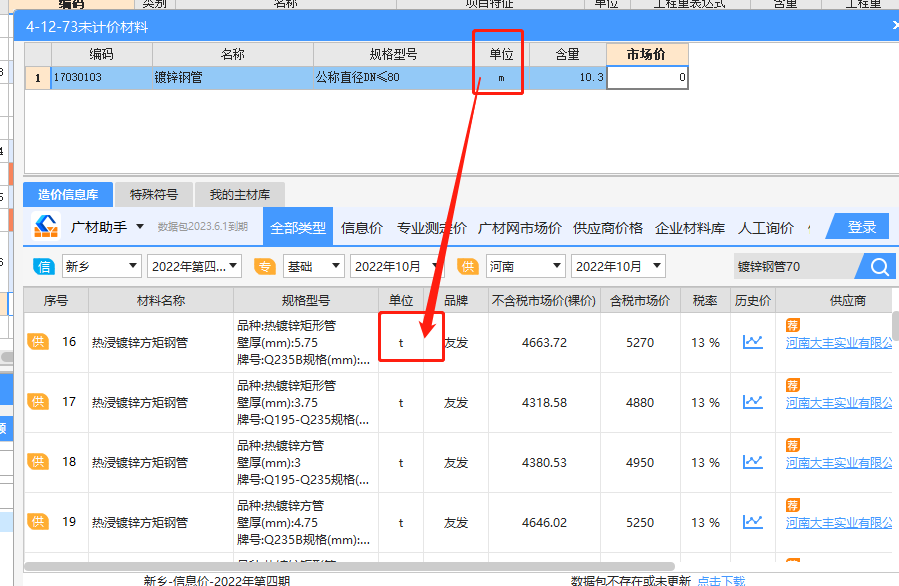Click the 点击下载 link
The image size is (899, 586).
(x=721, y=581)
